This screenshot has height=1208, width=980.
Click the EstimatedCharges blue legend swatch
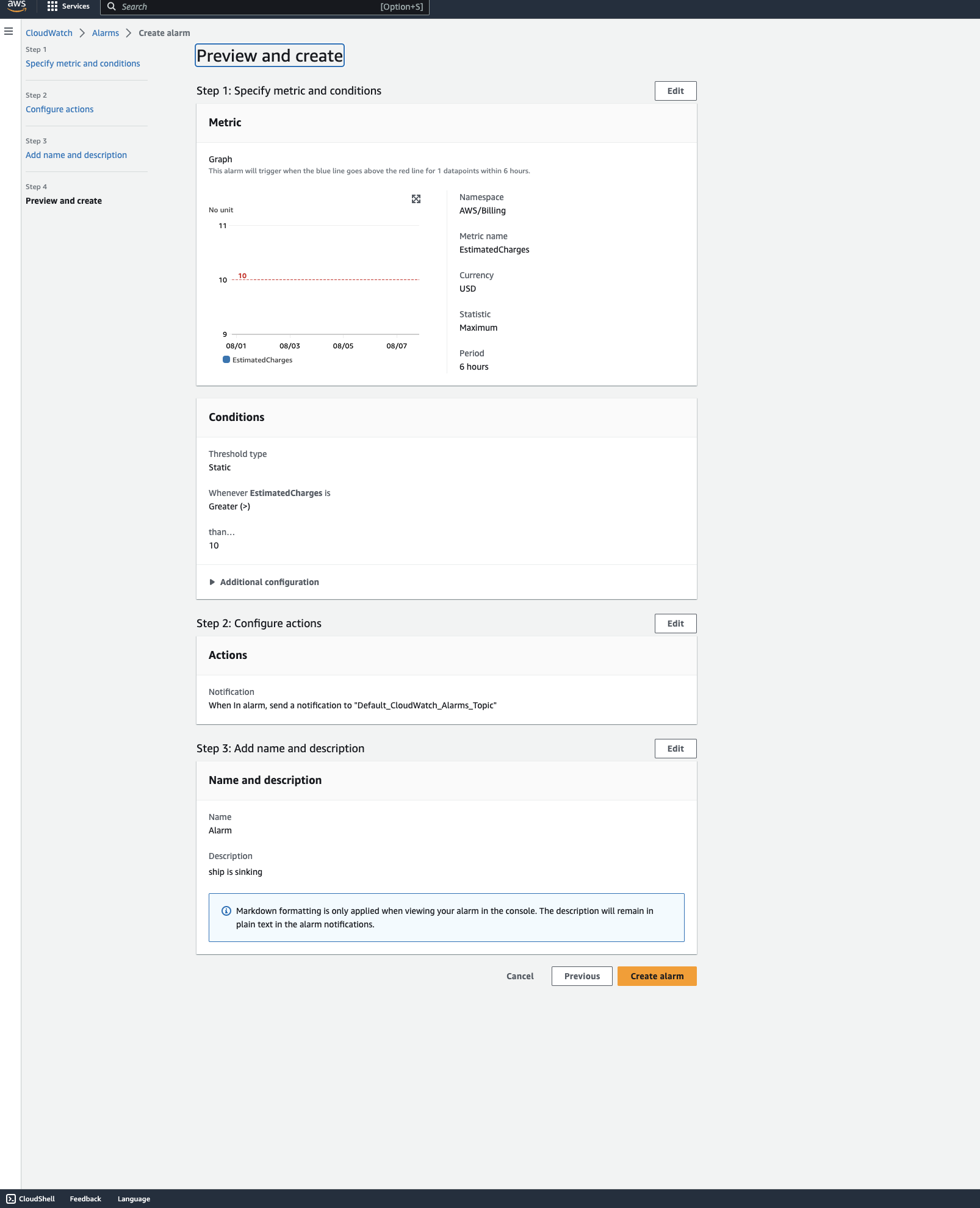(x=226, y=360)
